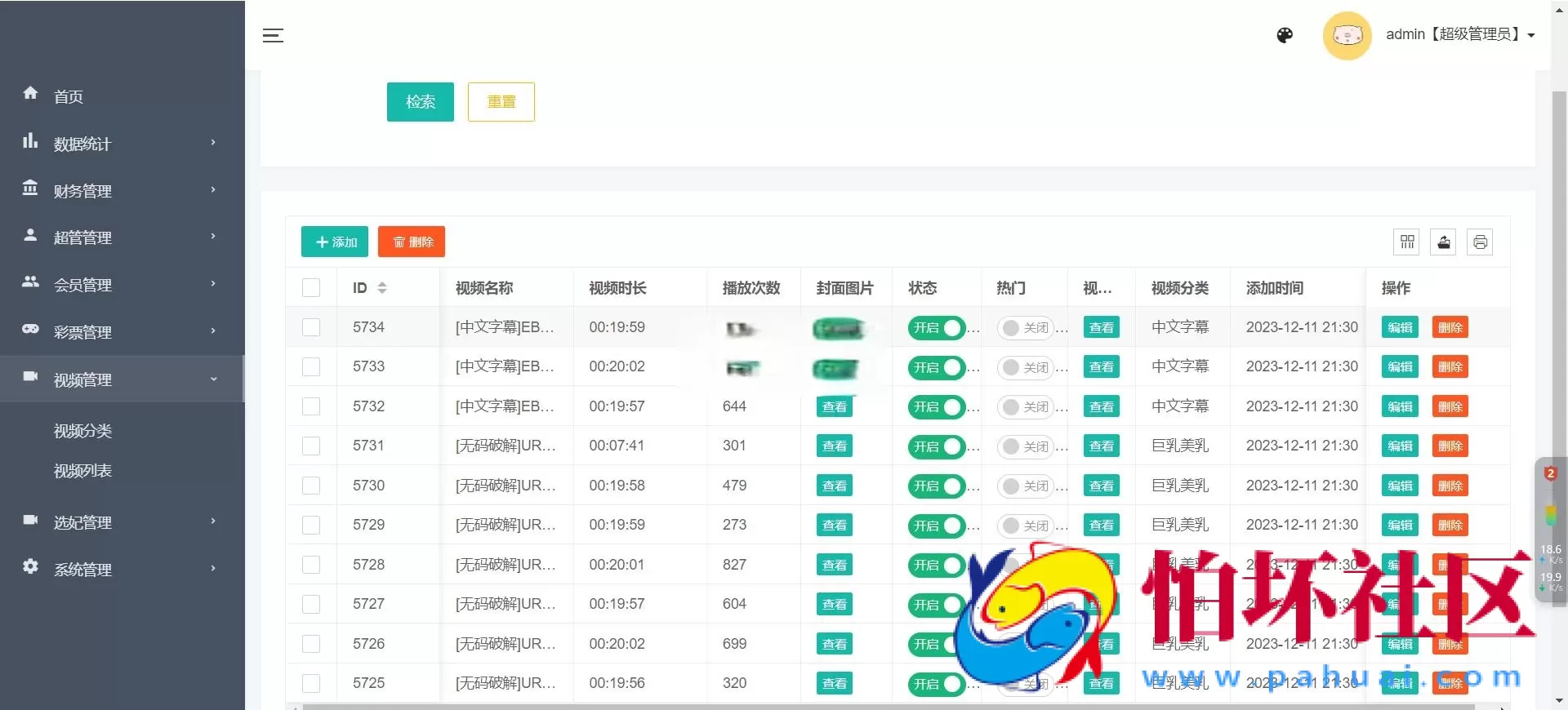The image size is (1568, 710).
Task: View video 查看 for row 5730
Action: tap(1102, 486)
